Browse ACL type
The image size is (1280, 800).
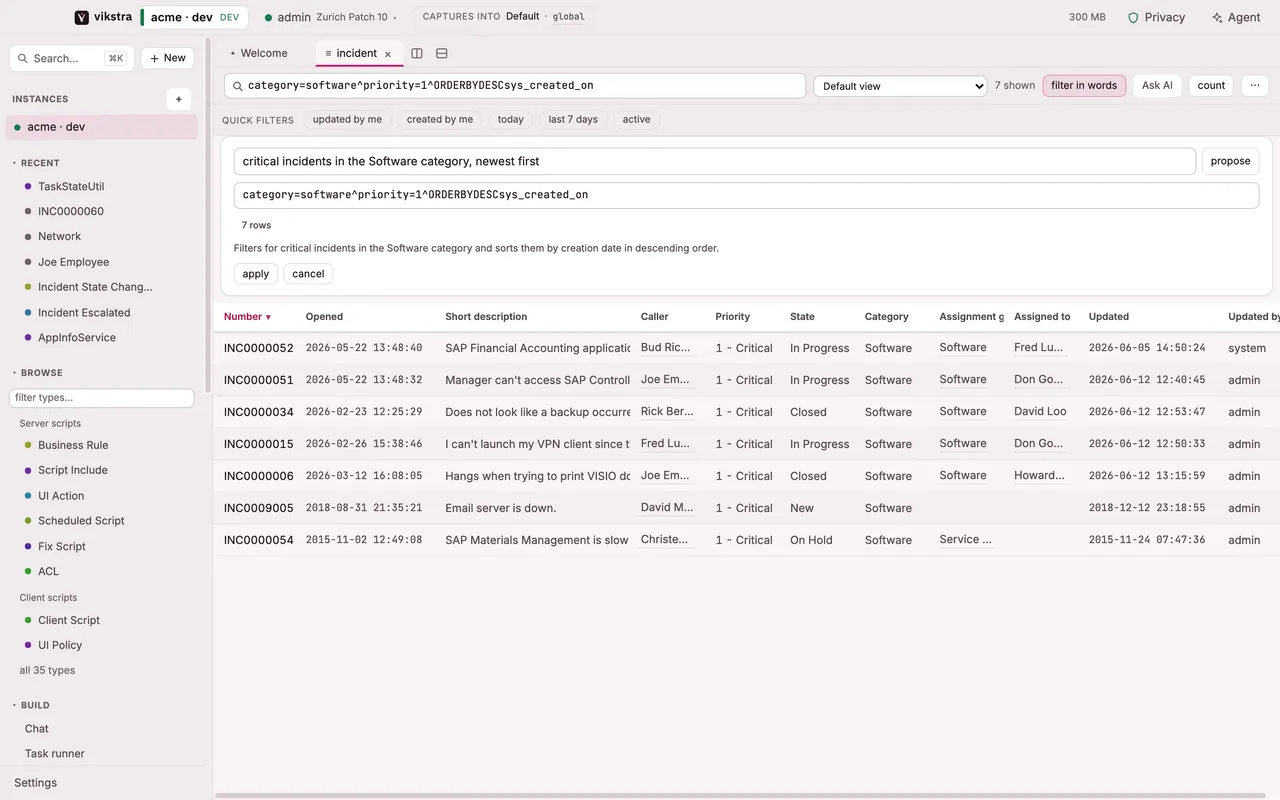(48, 572)
